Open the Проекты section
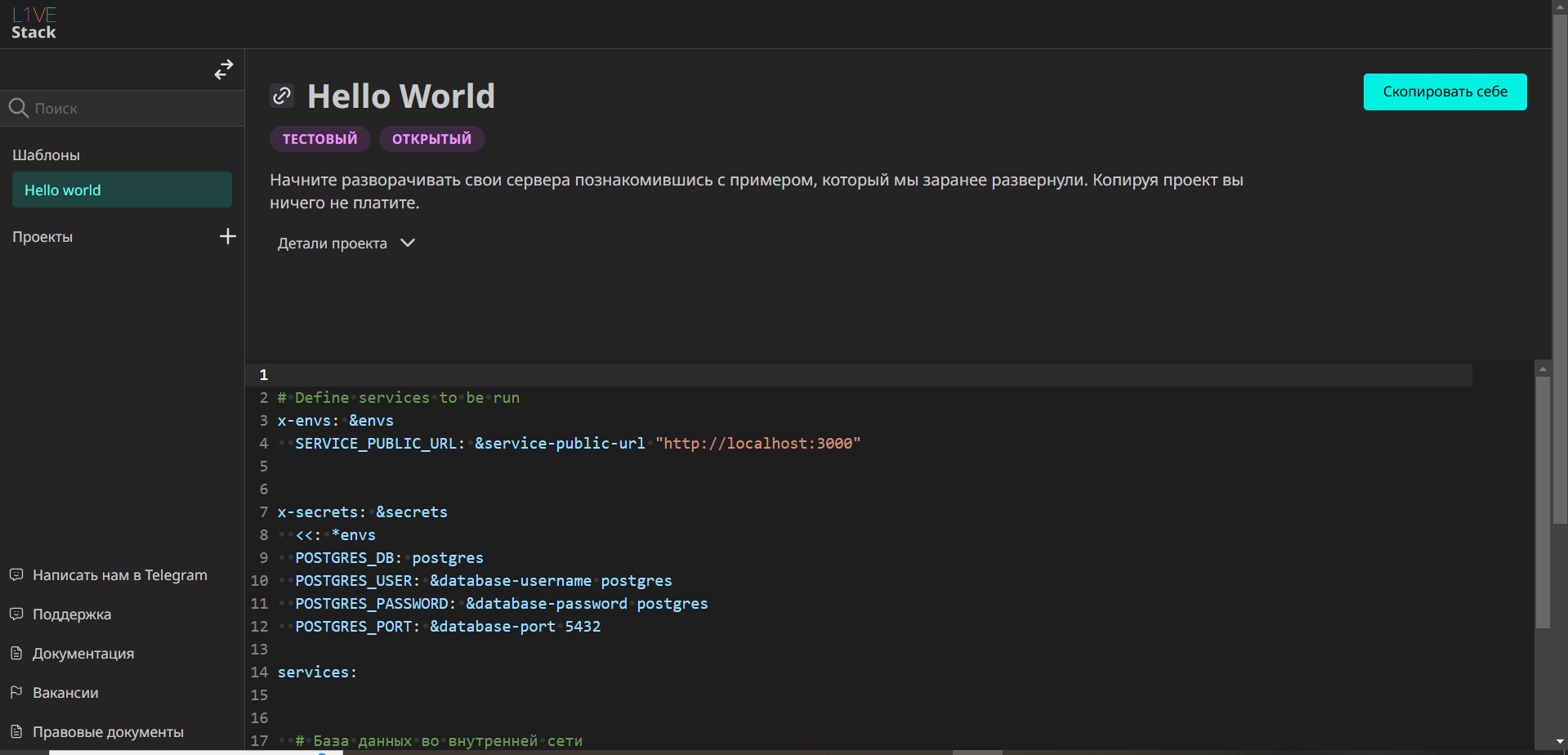Viewport: 1568px width, 755px height. coord(42,237)
